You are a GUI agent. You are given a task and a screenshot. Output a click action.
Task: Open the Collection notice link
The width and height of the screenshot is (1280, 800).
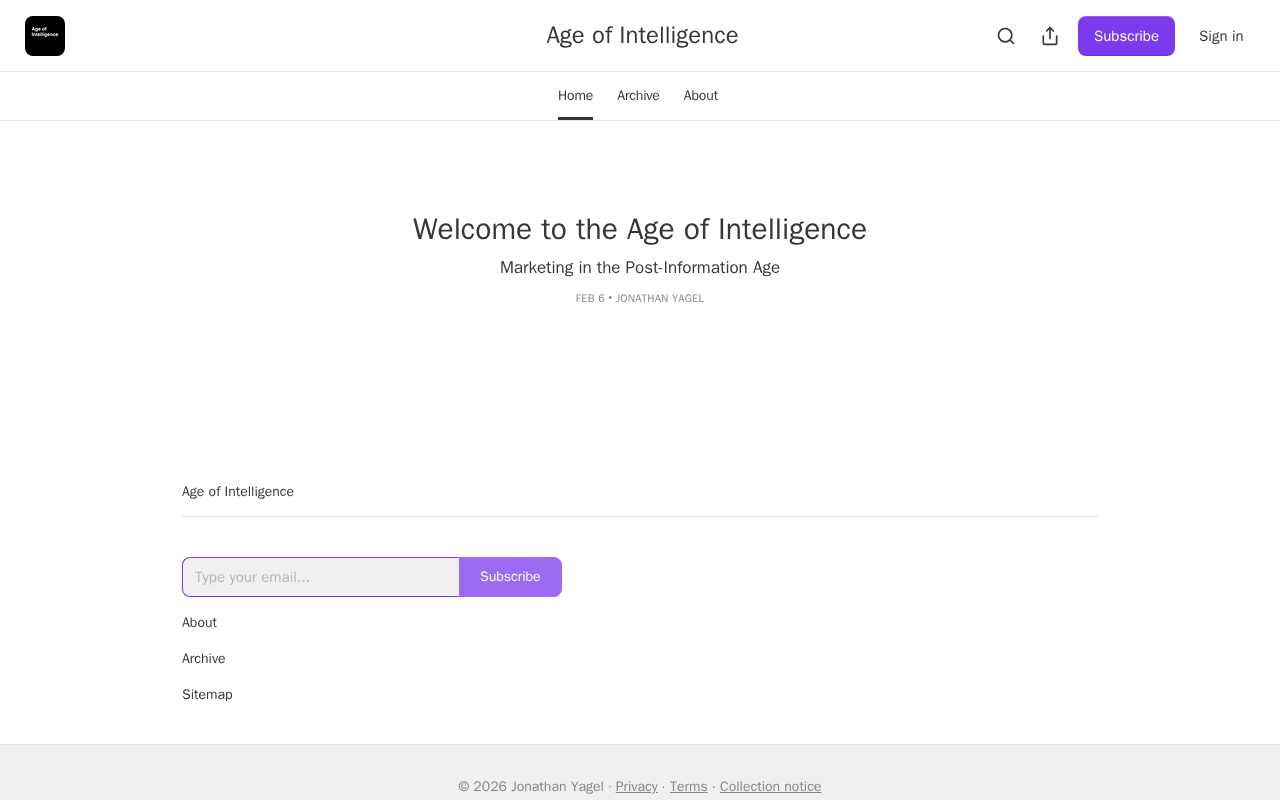coord(770,787)
